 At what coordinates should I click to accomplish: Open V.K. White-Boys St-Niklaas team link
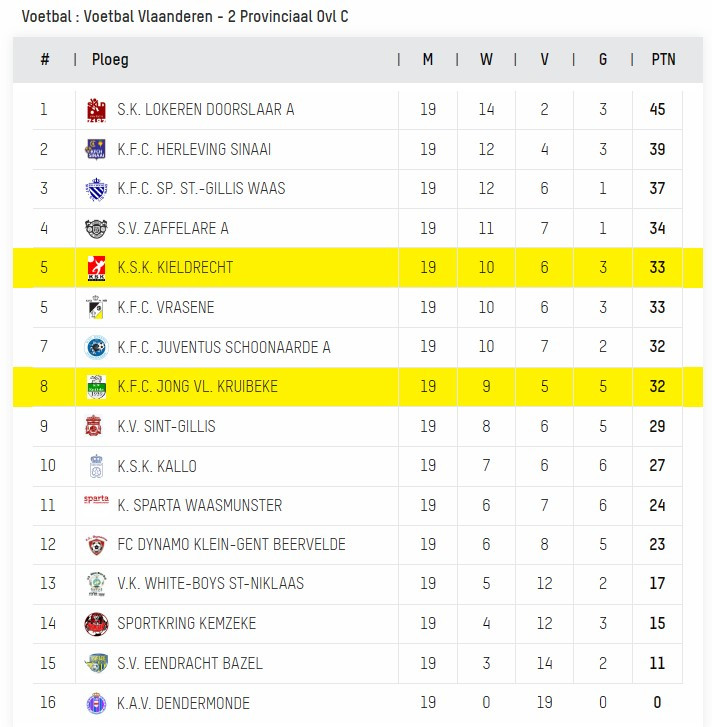coord(210,583)
